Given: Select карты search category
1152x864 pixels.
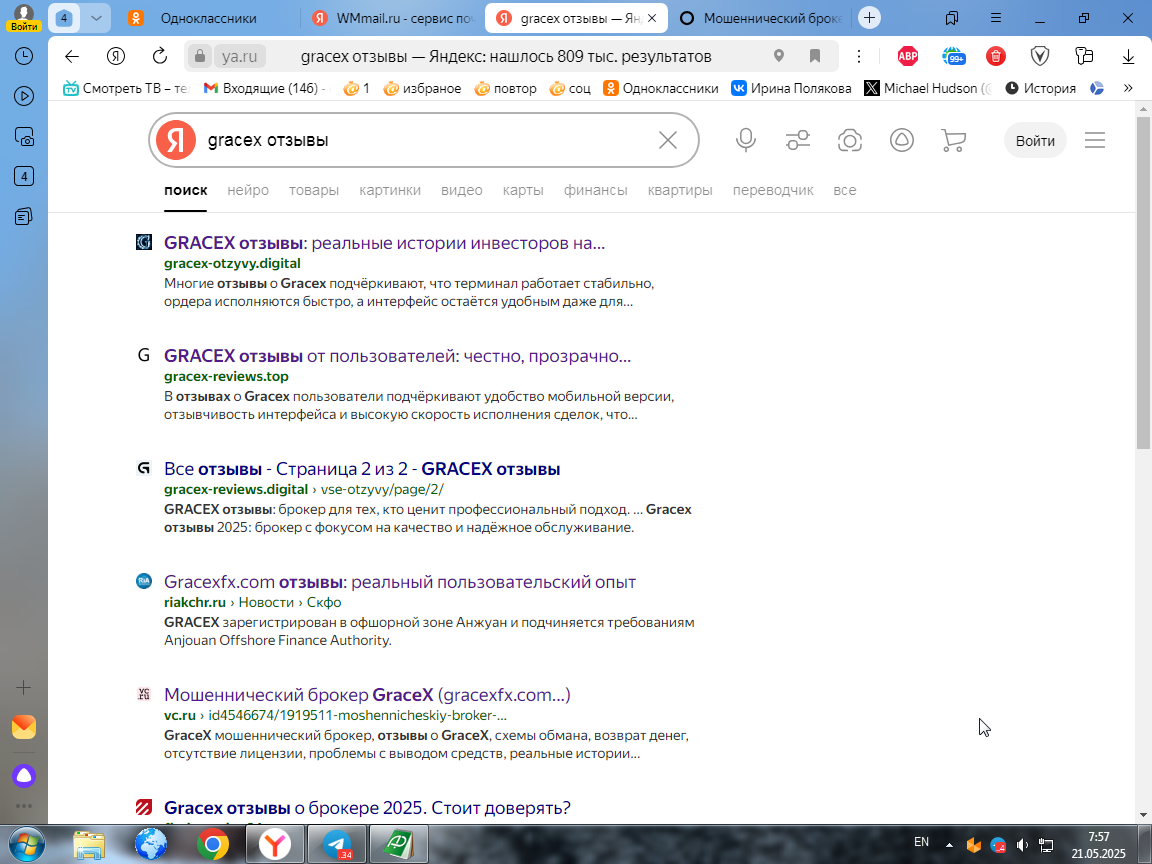Looking at the screenshot, I should click(x=523, y=190).
